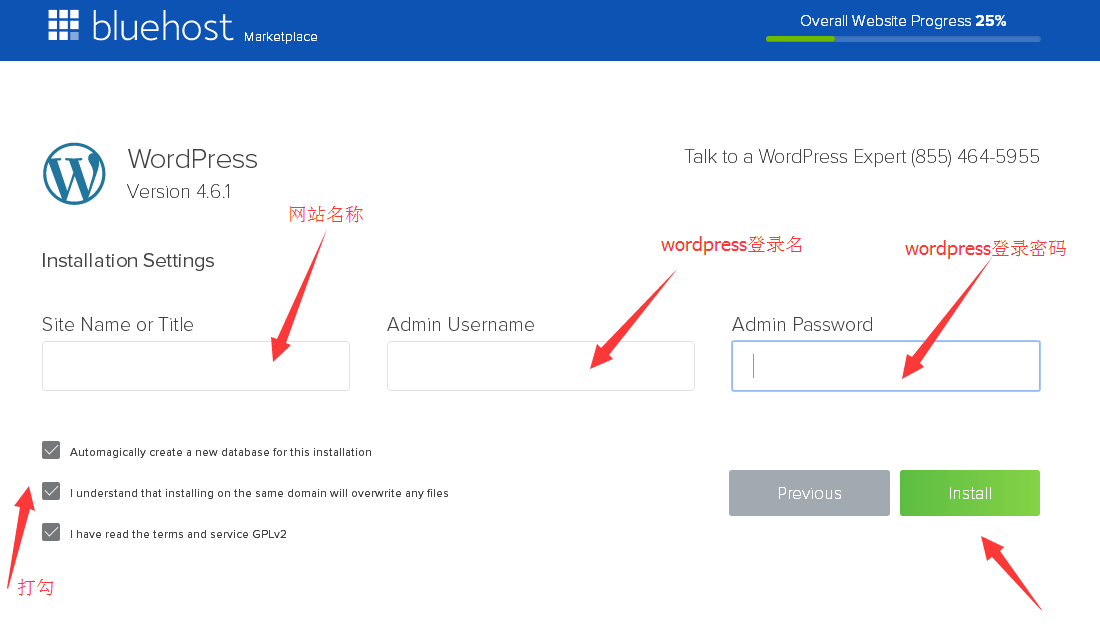This screenshot has width=1100, height=644.
Task: Click the Site Name or Title label
Action: pyautogui.click(x=115, y=324)
